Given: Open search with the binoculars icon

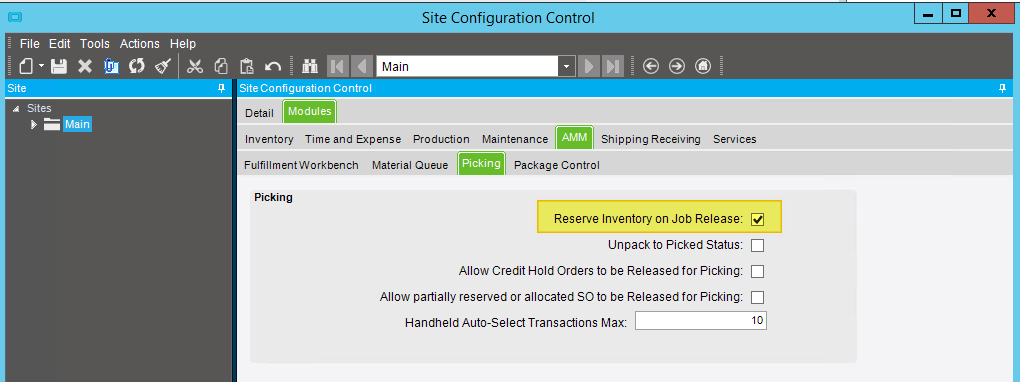Looking at the screenshot, I should tap(310, 66).
